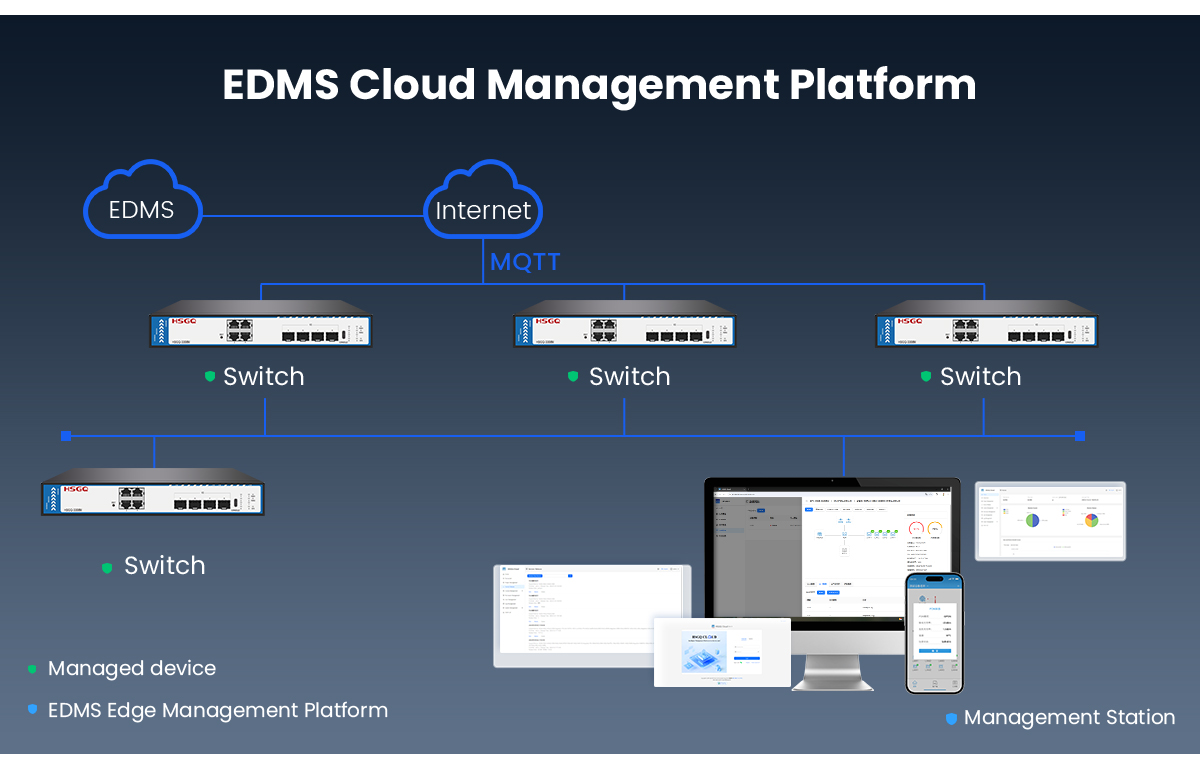Click the blue shield beside EDMS Edge Management Platform
Image resolution: width=1200 pixels, height=771 pixels.
click(32, 709)
